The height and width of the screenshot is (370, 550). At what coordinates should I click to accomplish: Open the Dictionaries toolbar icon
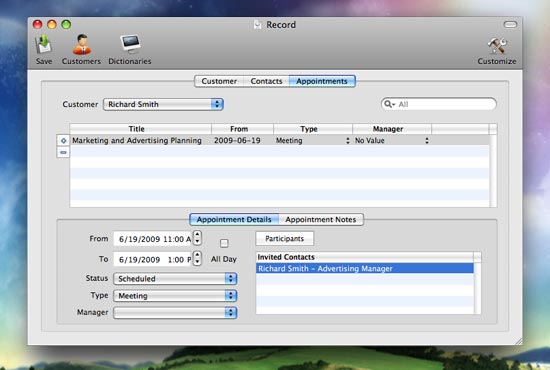click(130, 44)
